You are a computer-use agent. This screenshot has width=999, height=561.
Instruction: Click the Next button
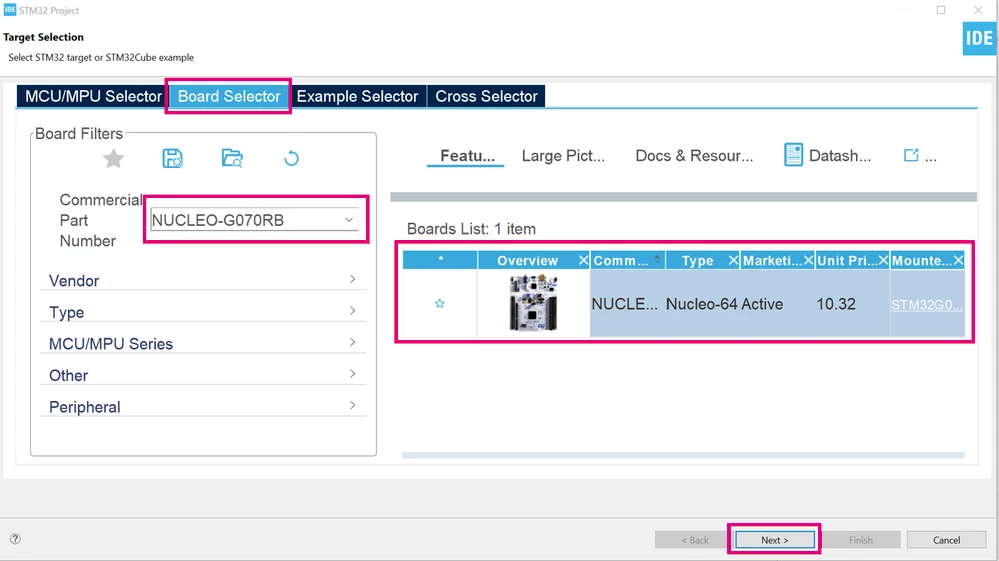[x=774, y=539]
